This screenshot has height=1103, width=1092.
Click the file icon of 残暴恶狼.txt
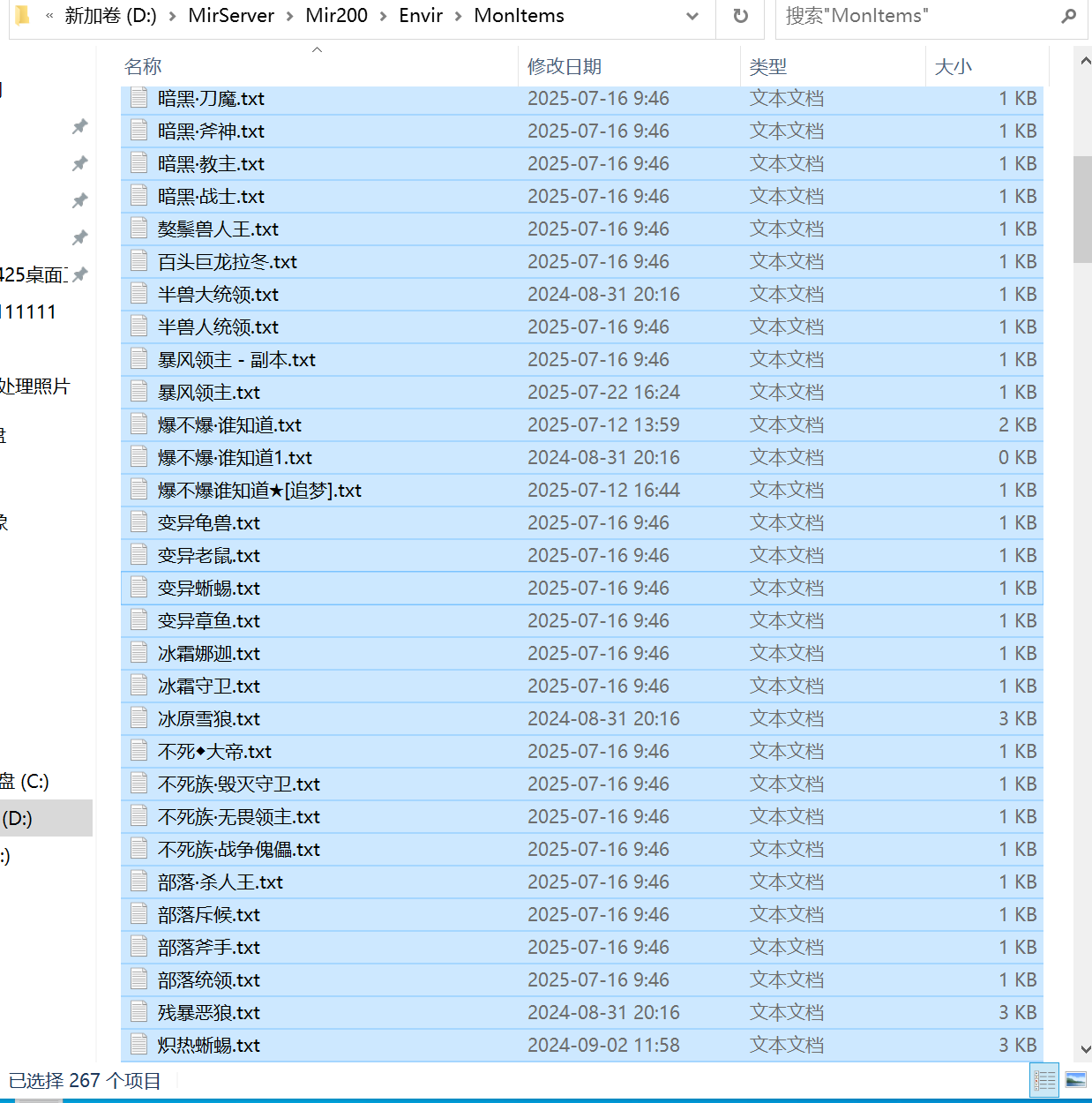click(138, 1012)
